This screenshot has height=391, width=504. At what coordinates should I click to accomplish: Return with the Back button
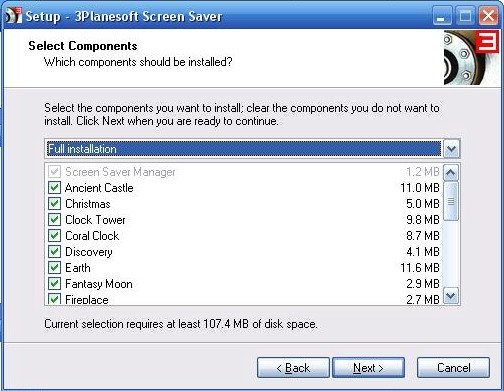pos(293,368)
